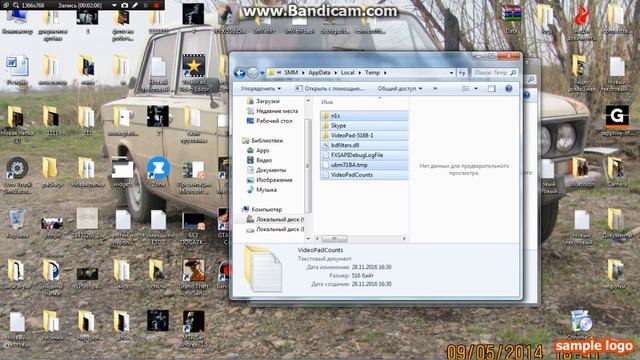The height and width of the screenshot is (360, 640).
Task: Open the Музыка library
Action: click(x=262, y=190)
